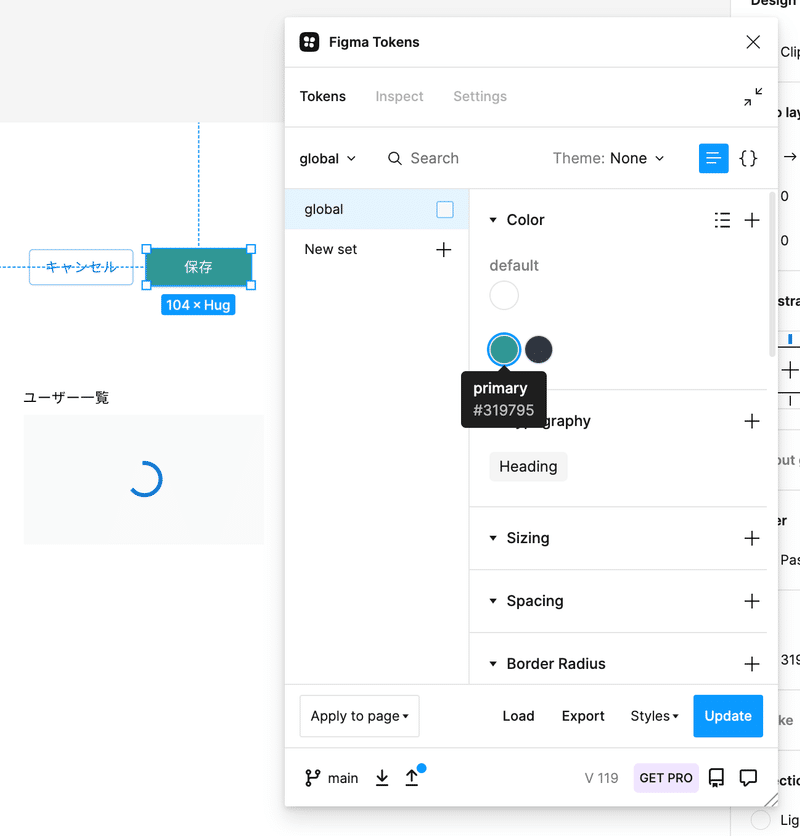800x836 pixels.
Task: Add a new Sizing token
Action: [752, 538]
